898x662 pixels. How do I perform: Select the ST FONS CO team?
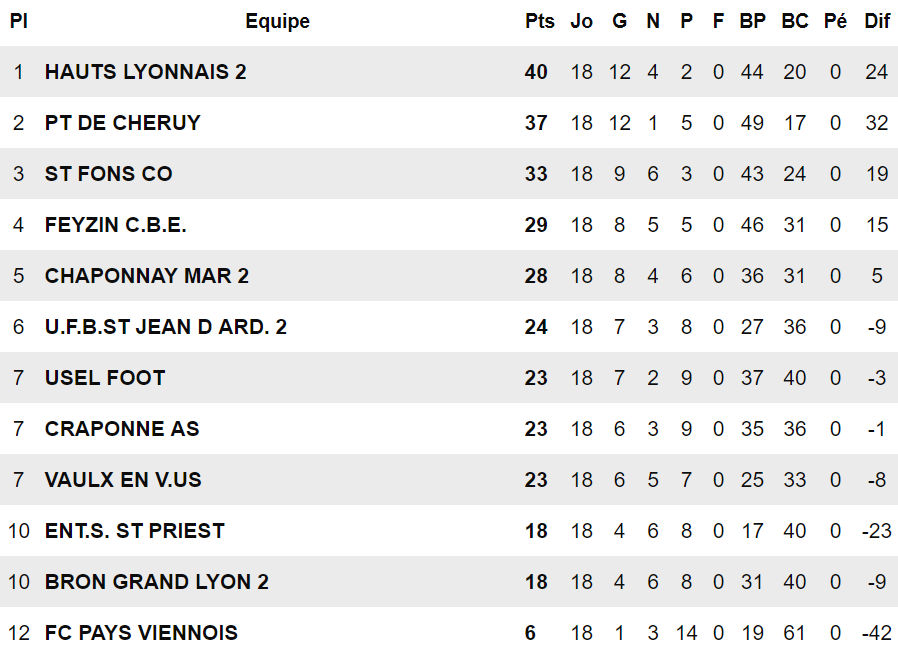108,174
